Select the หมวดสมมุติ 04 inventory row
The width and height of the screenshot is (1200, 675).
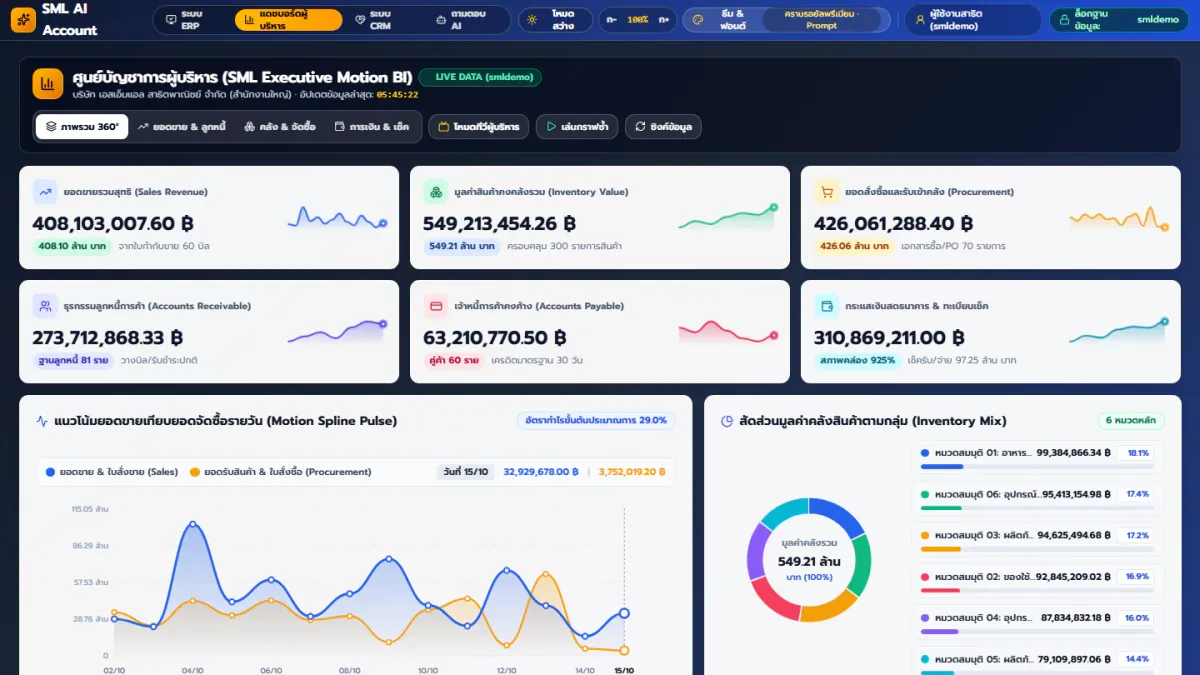[x=1038, y=622]
